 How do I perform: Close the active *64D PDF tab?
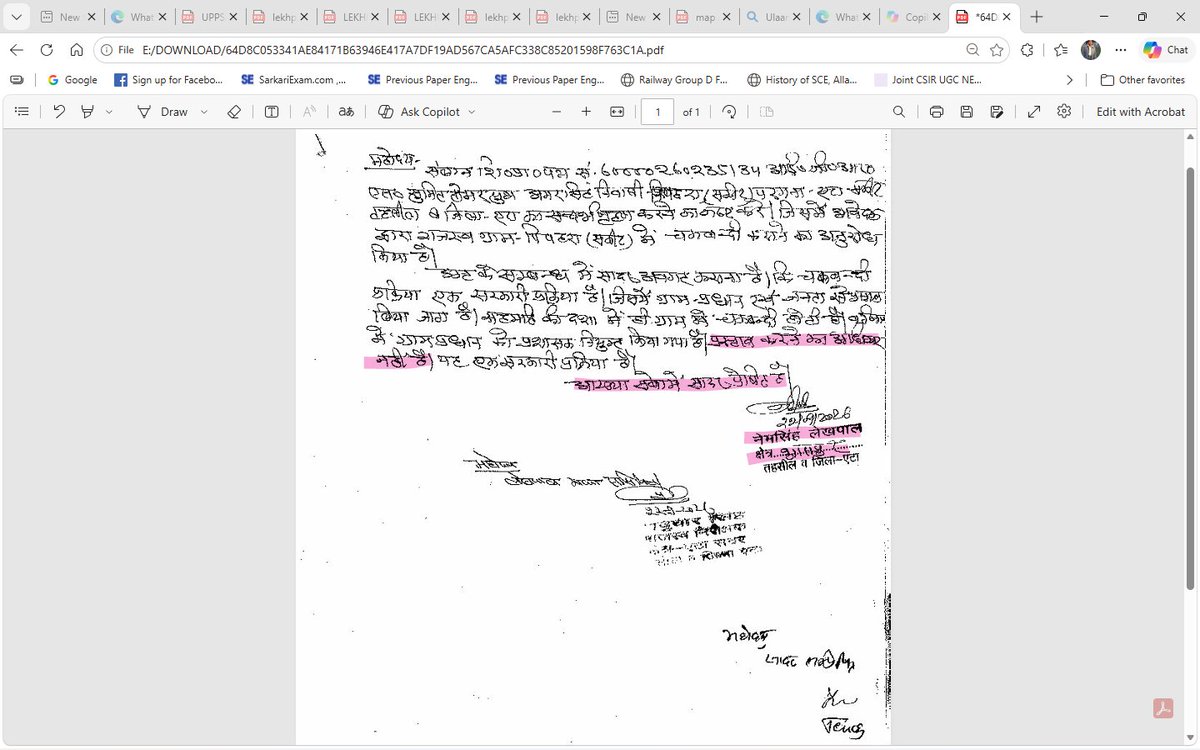coord(1005,17)
